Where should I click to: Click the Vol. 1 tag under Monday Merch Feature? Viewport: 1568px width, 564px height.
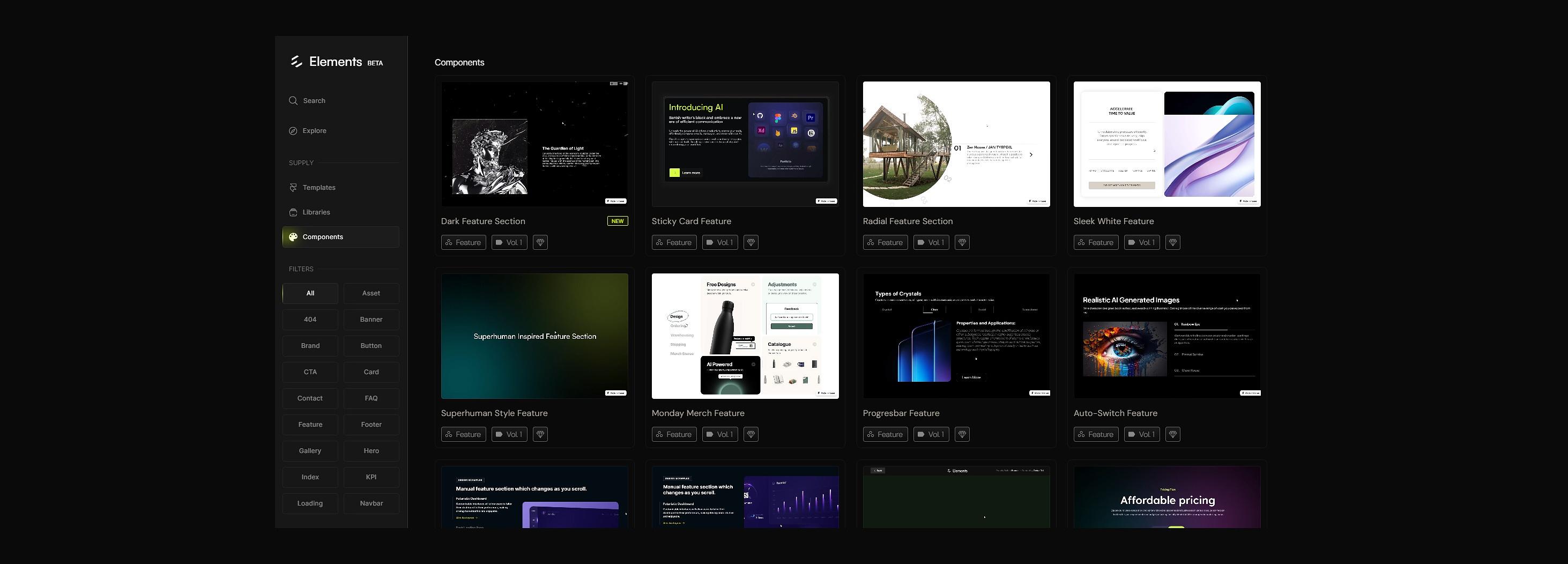[x=719, y=434]
